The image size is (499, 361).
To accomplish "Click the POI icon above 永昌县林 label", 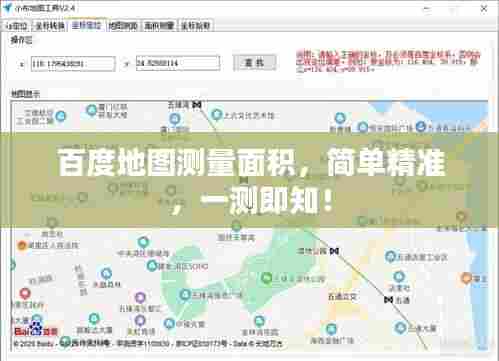I will coord(106,273).
